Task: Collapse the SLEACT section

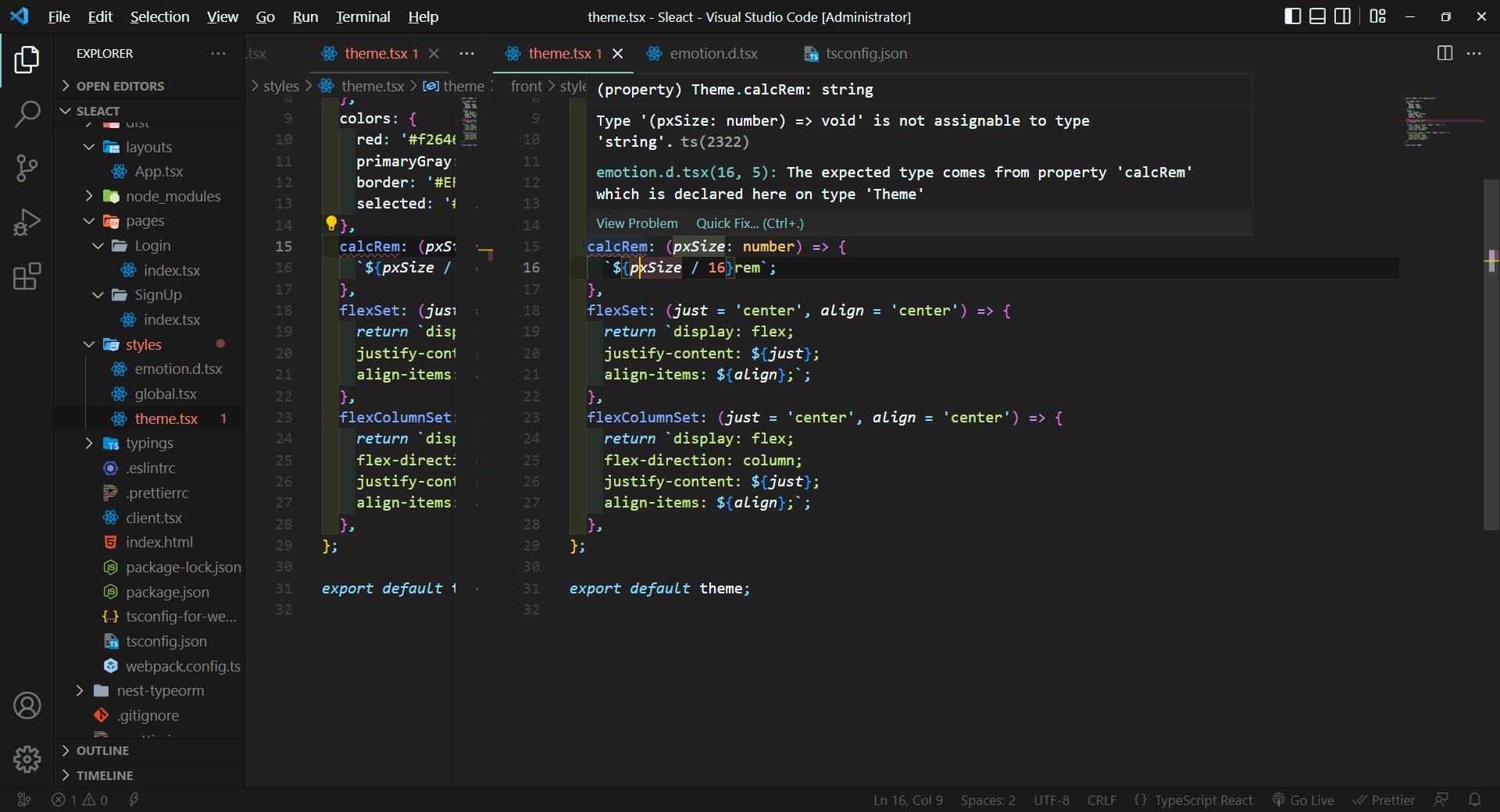Action: click(148, 111)
